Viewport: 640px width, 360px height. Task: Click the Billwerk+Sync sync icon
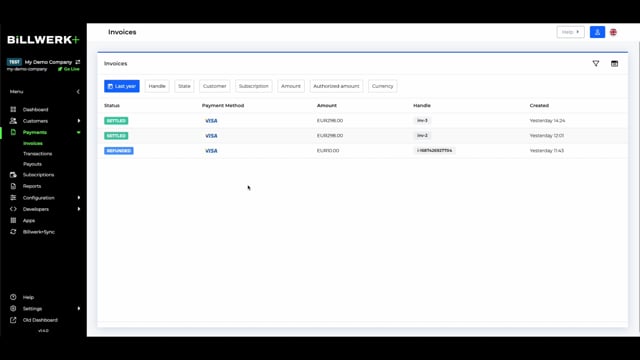pos(13,232)
